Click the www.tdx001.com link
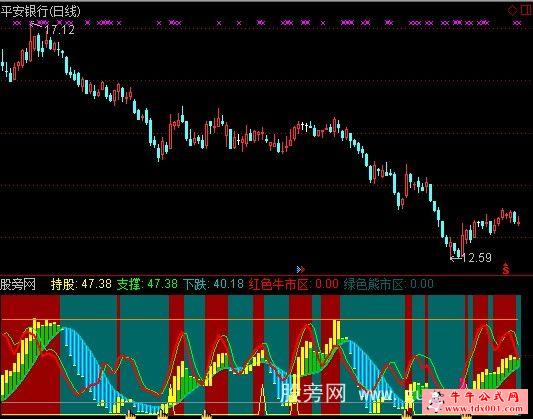The width and height of the screenshot is (533, 419). [x=485, y=408]
